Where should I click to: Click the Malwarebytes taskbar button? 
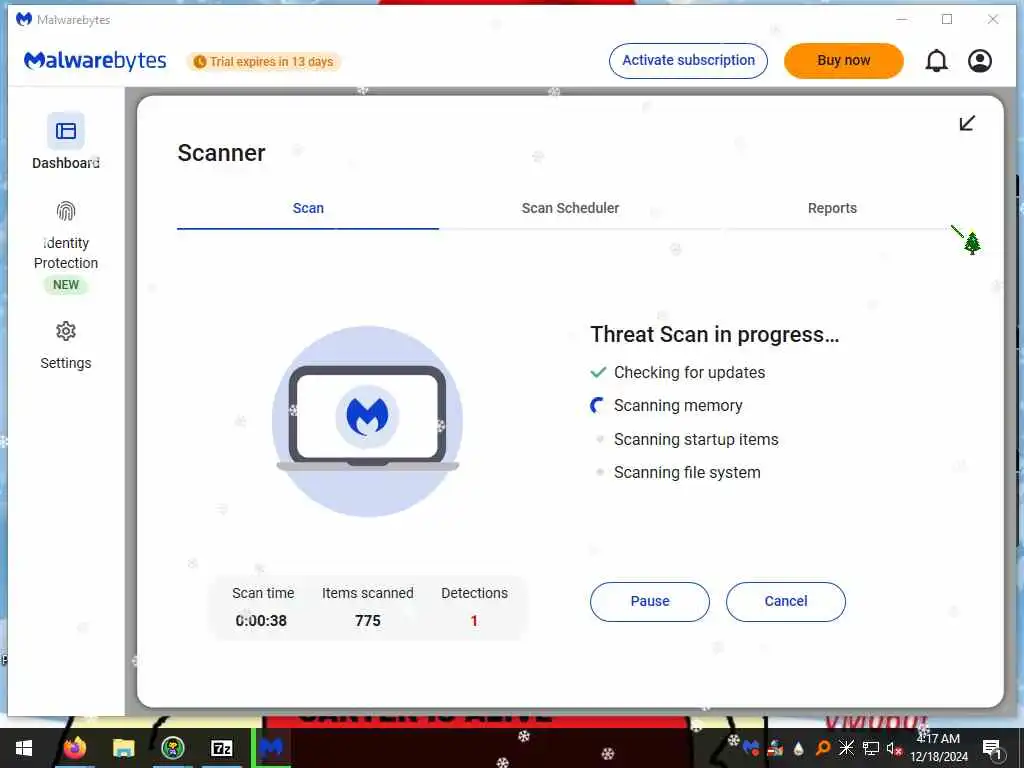(271, 748)
